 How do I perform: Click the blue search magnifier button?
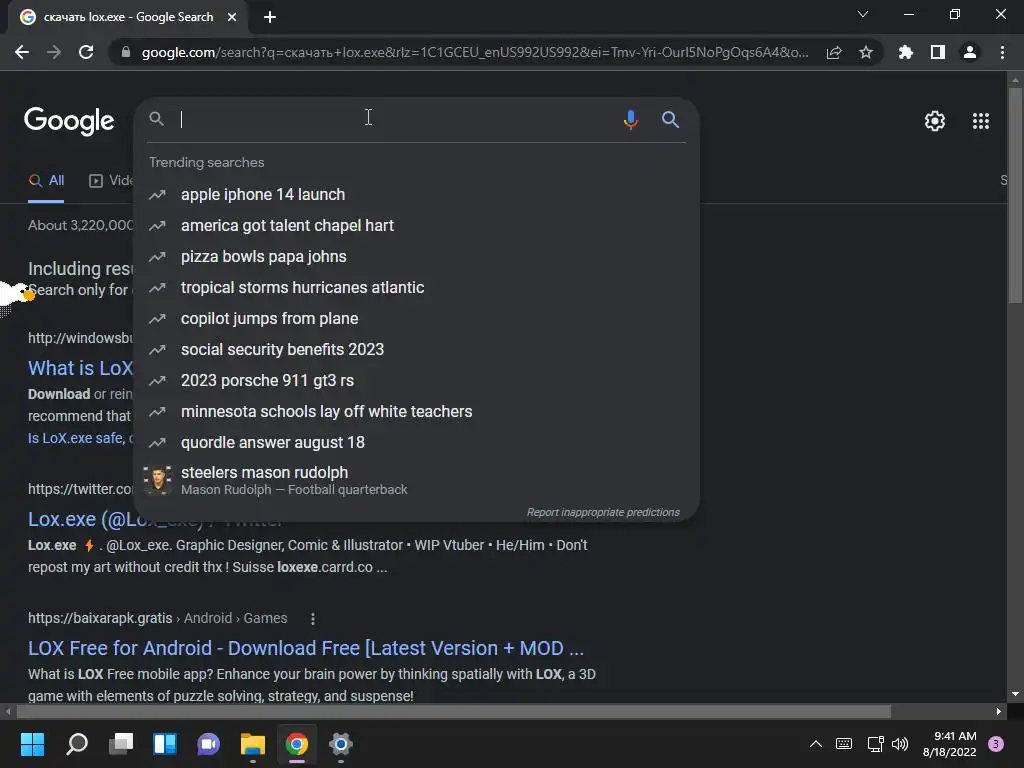(x=670, y=119)
